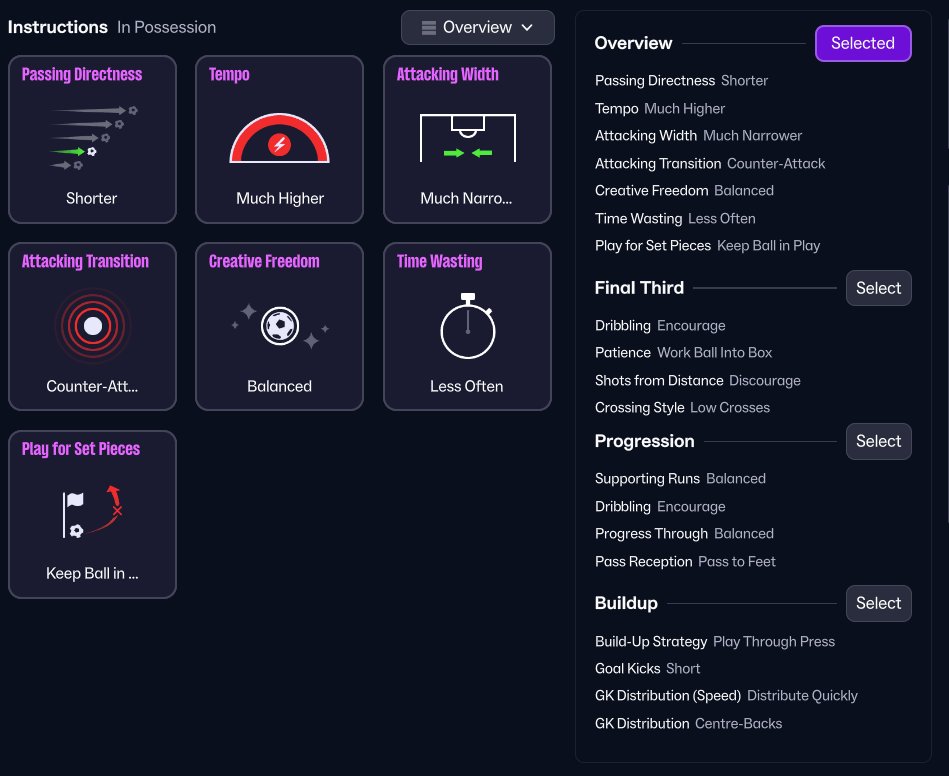The height and width of the screenshot is (776, 949).
Task: Click the In Possession header label
Action: [x=166, y=27]
